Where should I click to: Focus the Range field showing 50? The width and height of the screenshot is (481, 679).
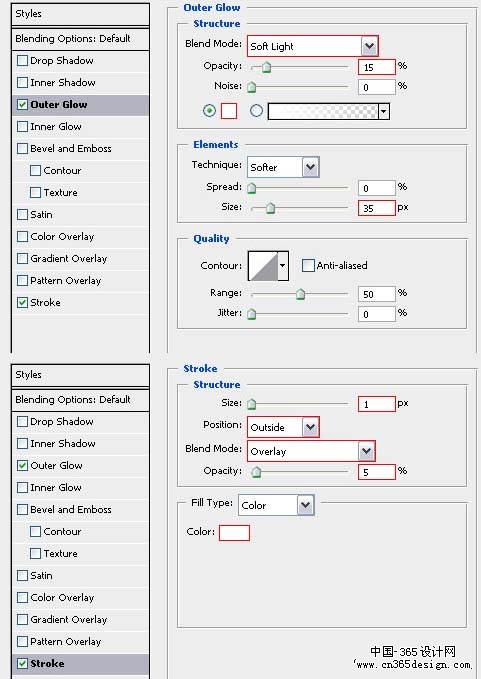point(377,294)
